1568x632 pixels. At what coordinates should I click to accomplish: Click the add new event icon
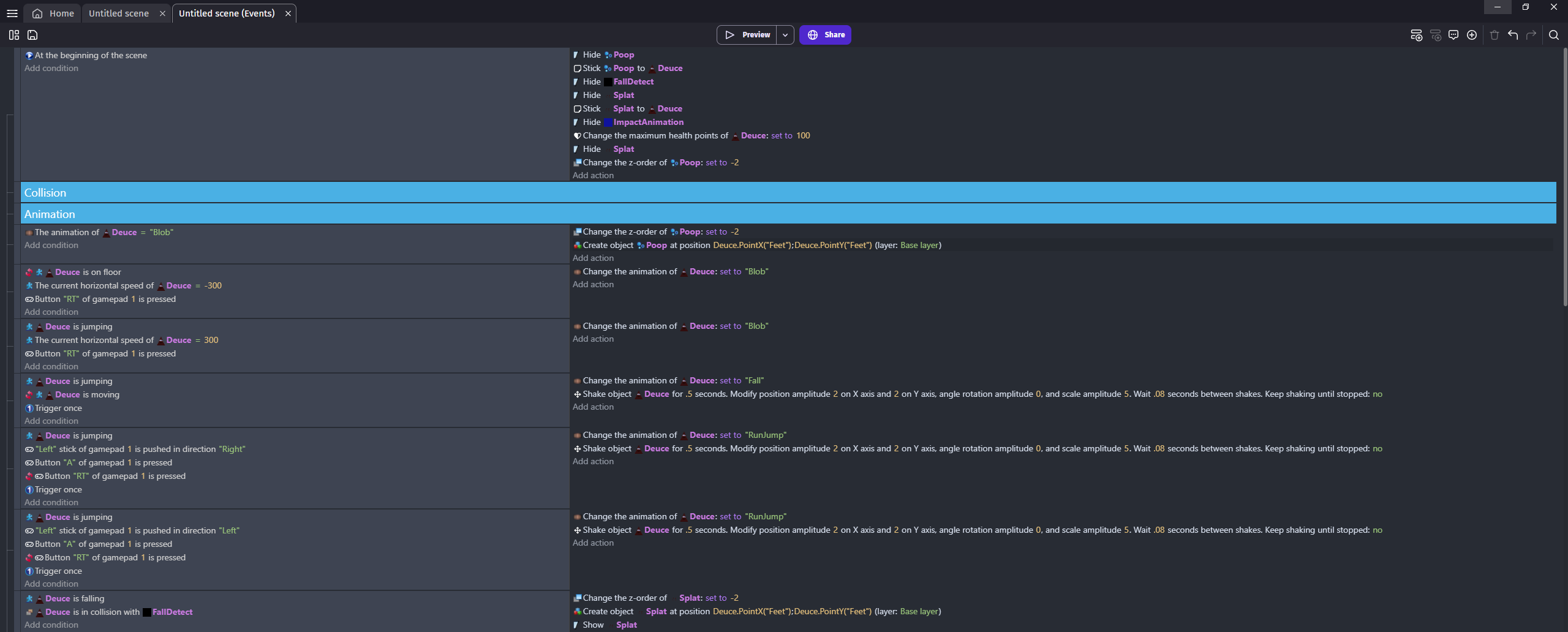tap(1416, 35)
